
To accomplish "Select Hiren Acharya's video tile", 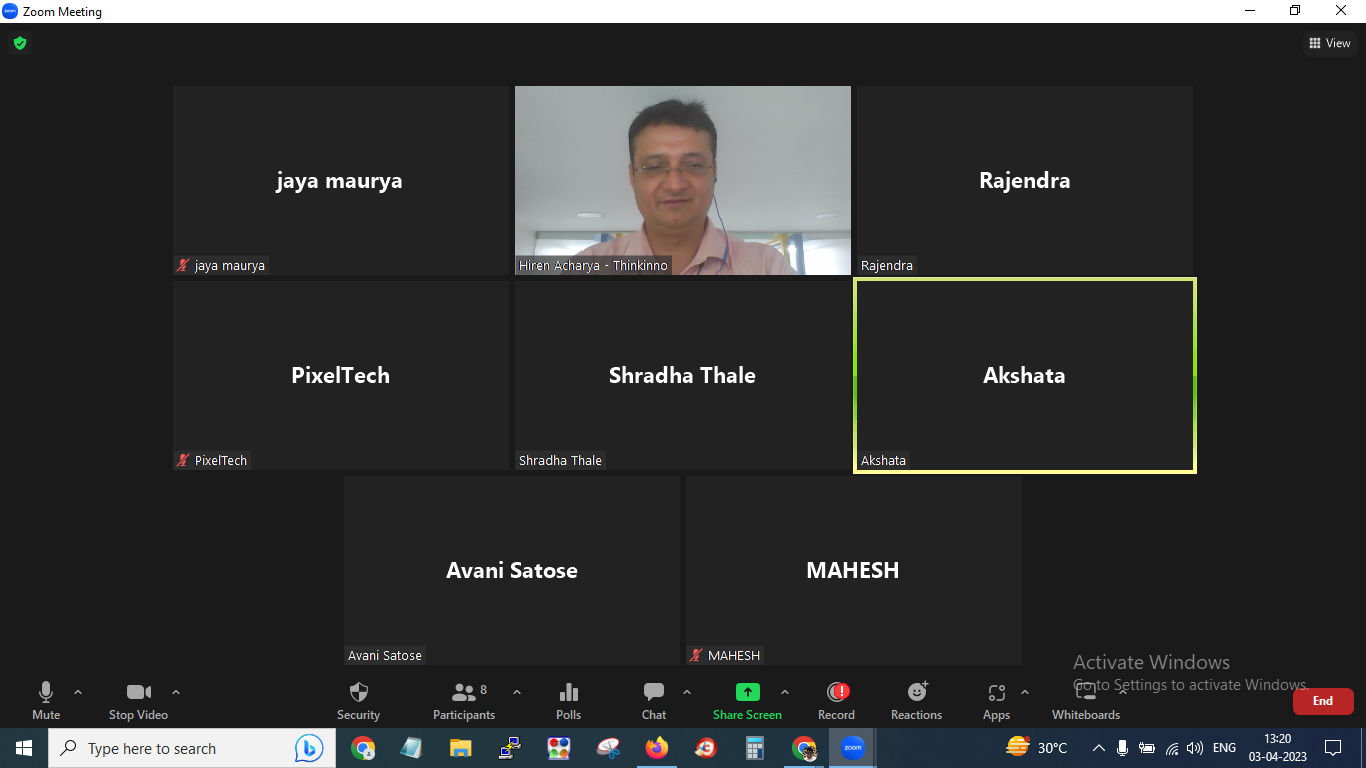I will (683, 180).
